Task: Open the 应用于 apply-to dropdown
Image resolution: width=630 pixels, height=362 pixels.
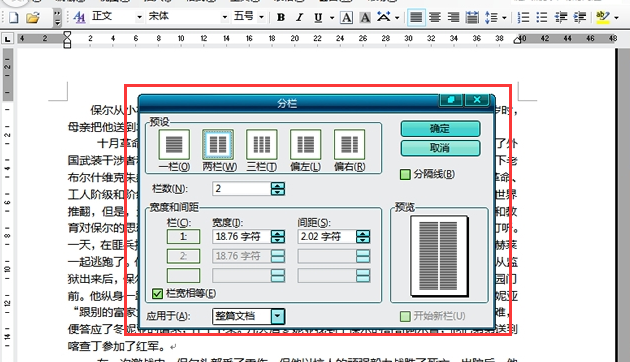Action: click(x=278, y=316)
